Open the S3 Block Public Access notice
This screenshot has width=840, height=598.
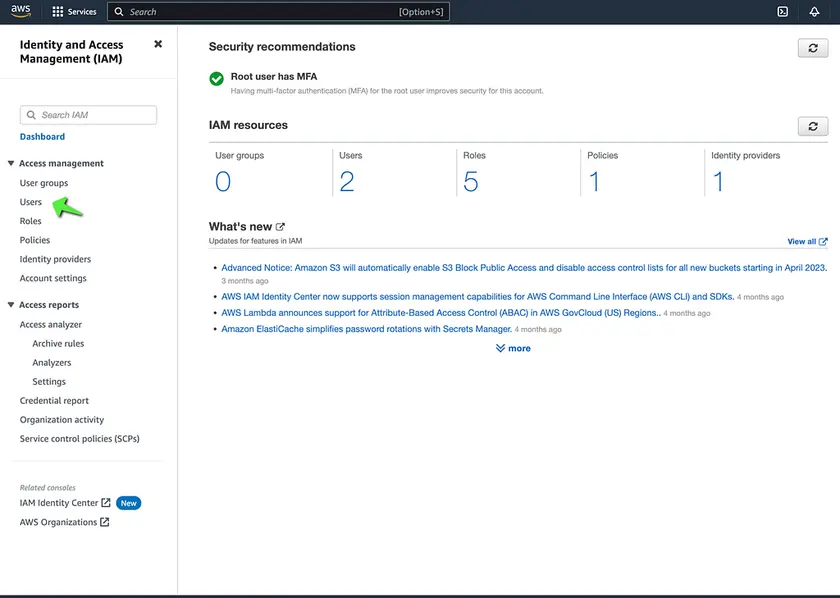coord(524,268)
